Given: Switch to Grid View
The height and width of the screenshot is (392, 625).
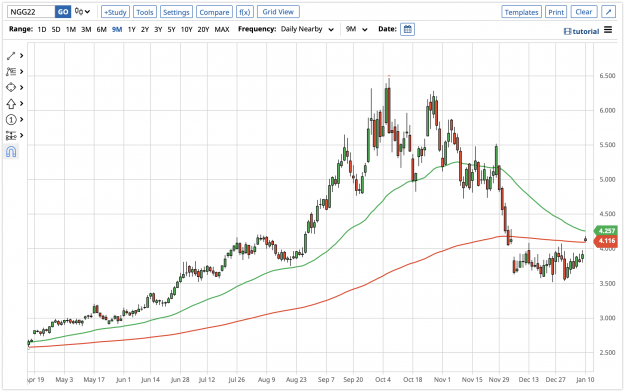Looking at the screenshot, I should click(x=278, y=12).
